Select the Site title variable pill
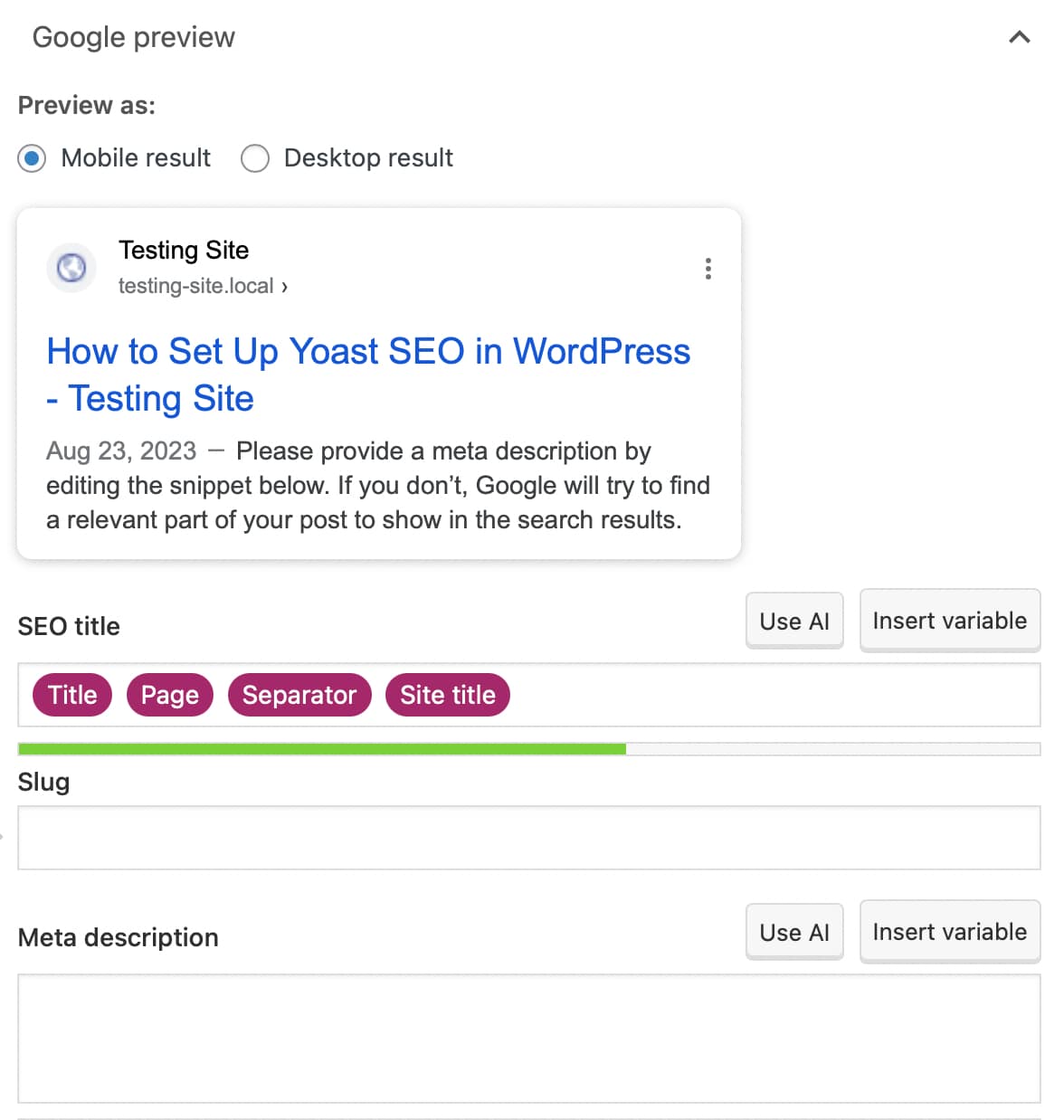This screenshot has width=1064, height=1120. (447, 695)
